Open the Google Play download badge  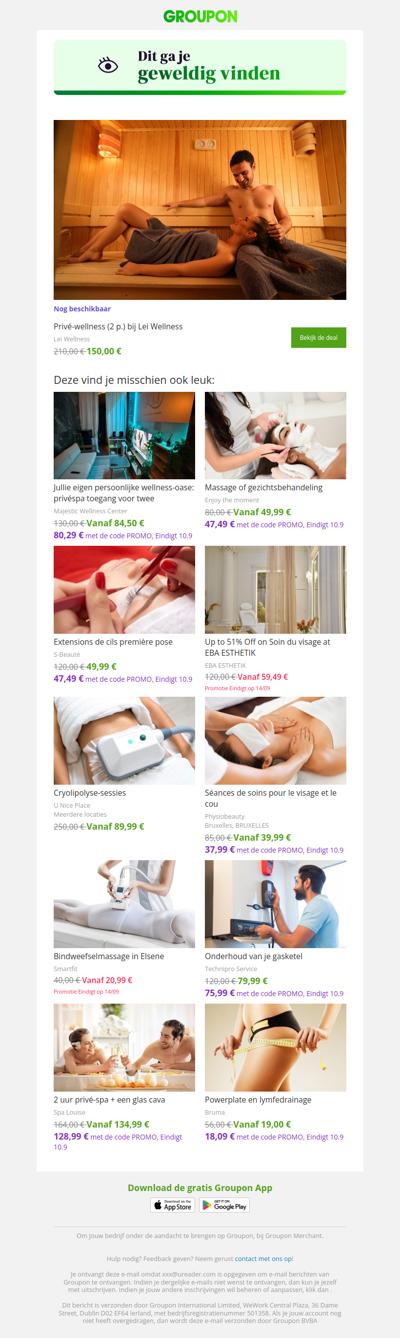click(224, 1205)
